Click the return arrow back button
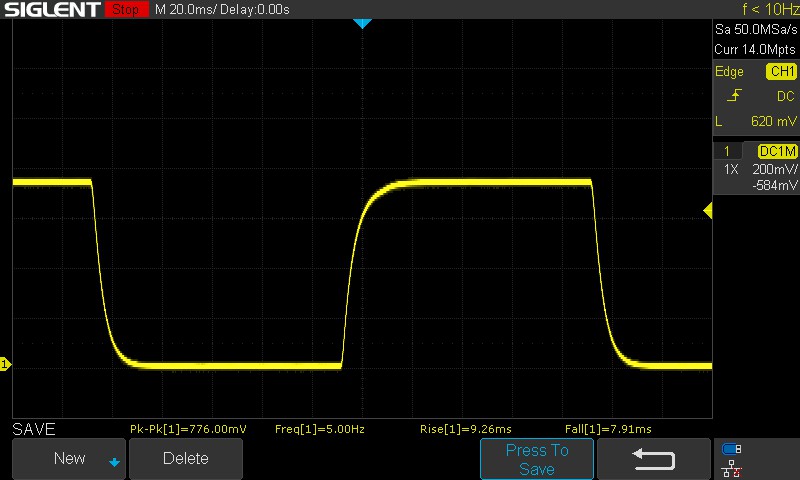This screenshot has width=800, height=480. point(654,459)
